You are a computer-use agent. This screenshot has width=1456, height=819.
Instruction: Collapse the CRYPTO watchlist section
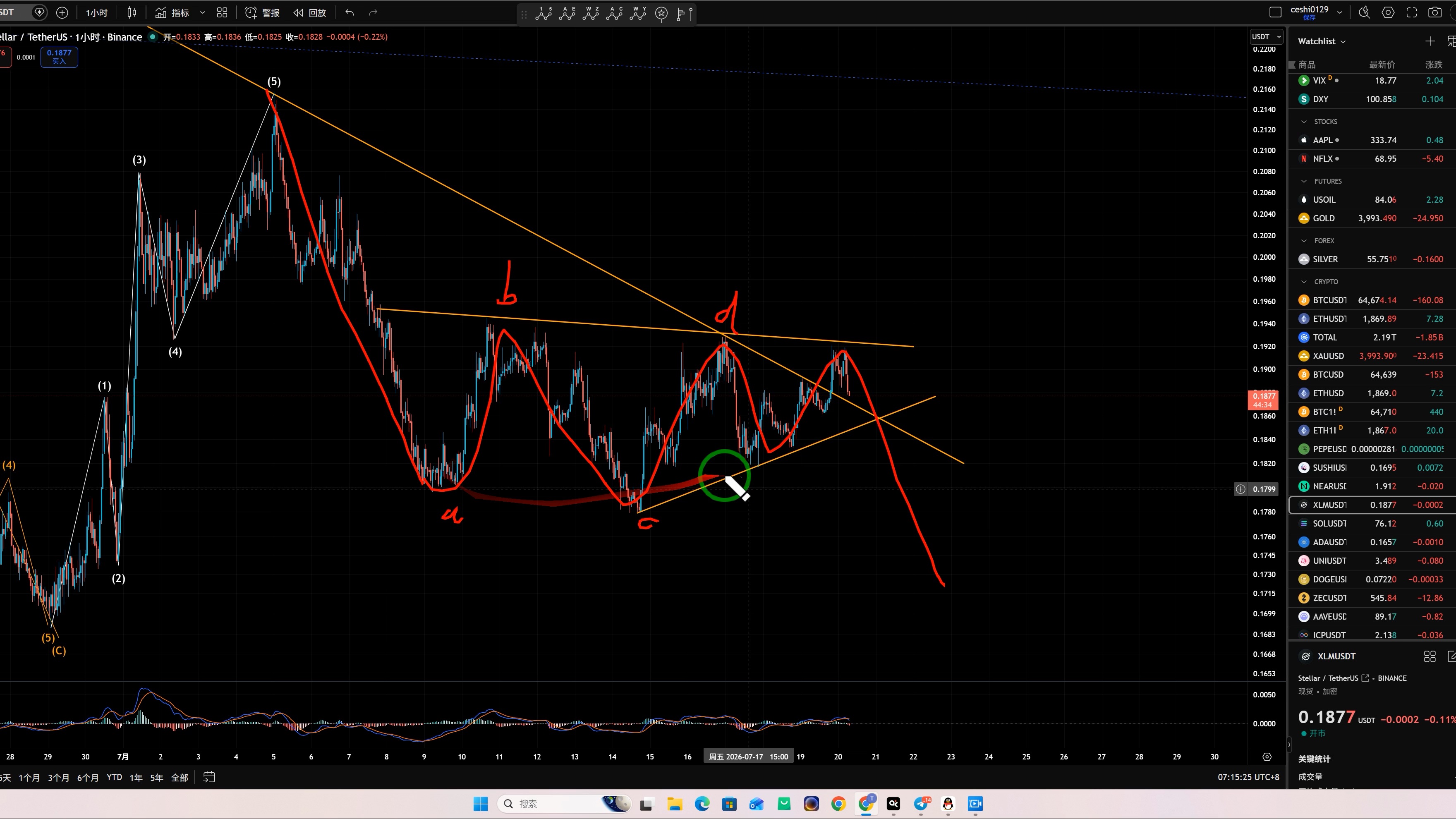pyautogui.click(x=1304, y=281)
